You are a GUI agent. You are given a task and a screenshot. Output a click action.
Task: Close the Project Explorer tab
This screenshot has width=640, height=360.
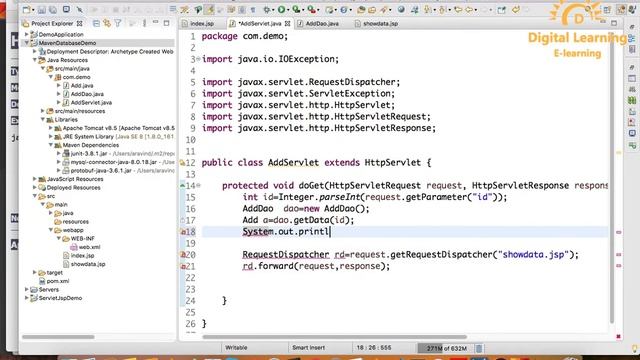[80, 24]
